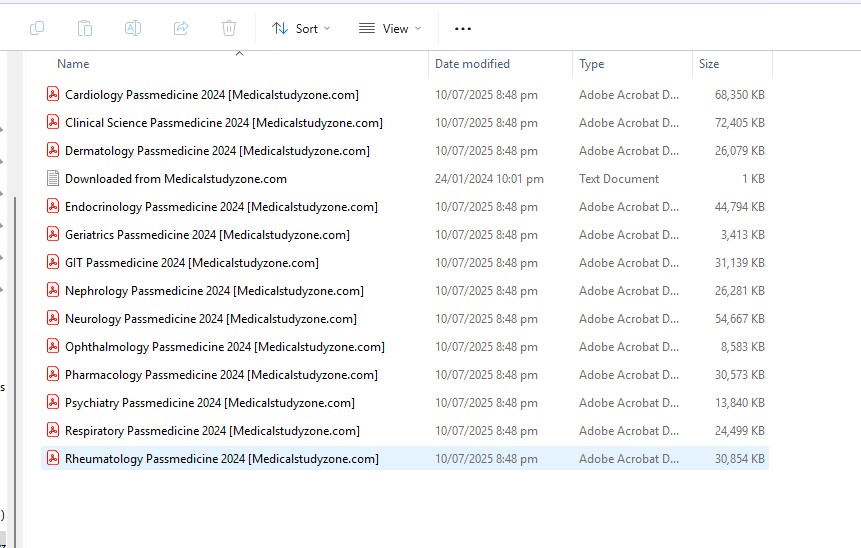Select Nephrology Passmedicine 2024 file name
861x548 pixels.
[x=214, y=291]
